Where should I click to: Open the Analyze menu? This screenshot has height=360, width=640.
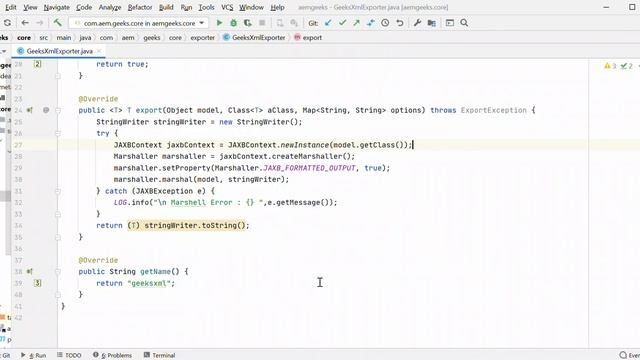pos(110,7)
